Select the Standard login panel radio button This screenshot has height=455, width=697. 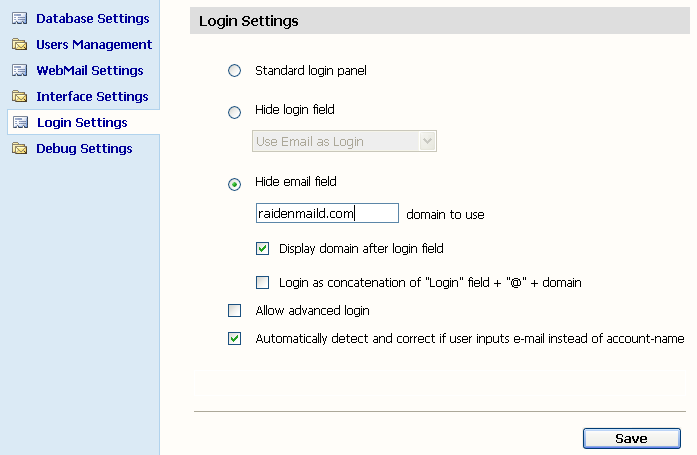[235, 71]
